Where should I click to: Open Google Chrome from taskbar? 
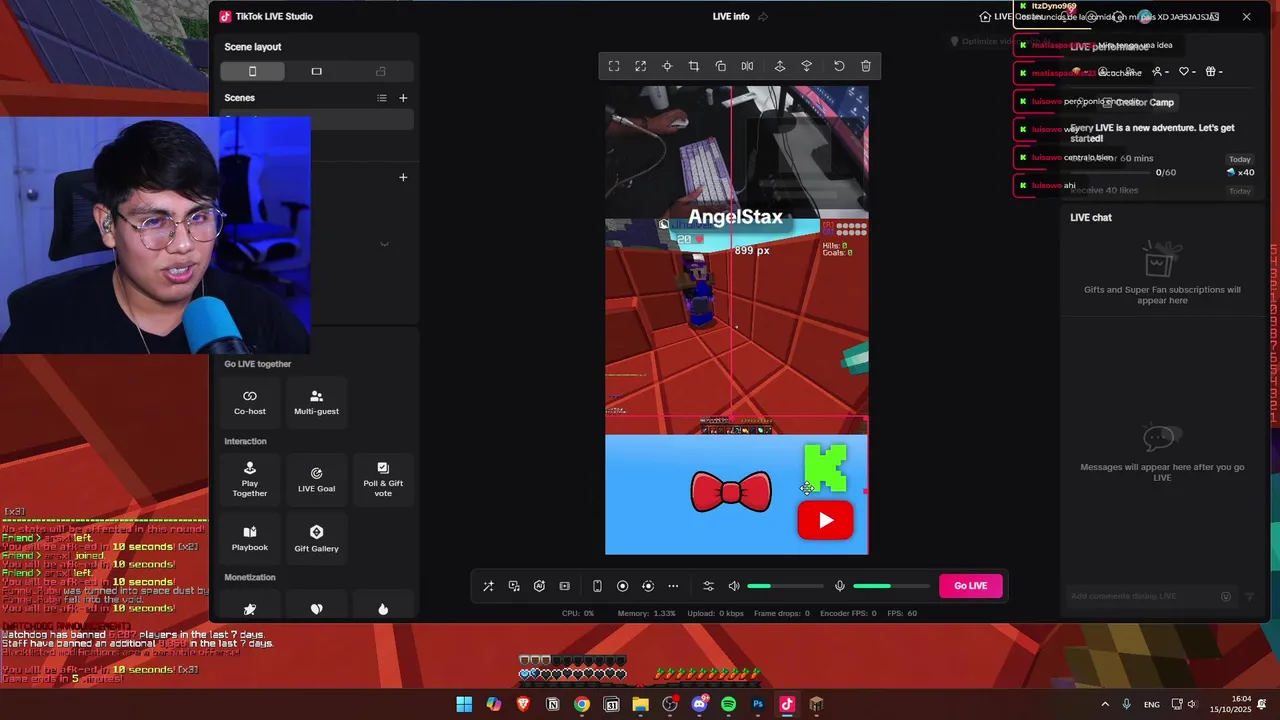pyautogui.click(x=582, y=704)
